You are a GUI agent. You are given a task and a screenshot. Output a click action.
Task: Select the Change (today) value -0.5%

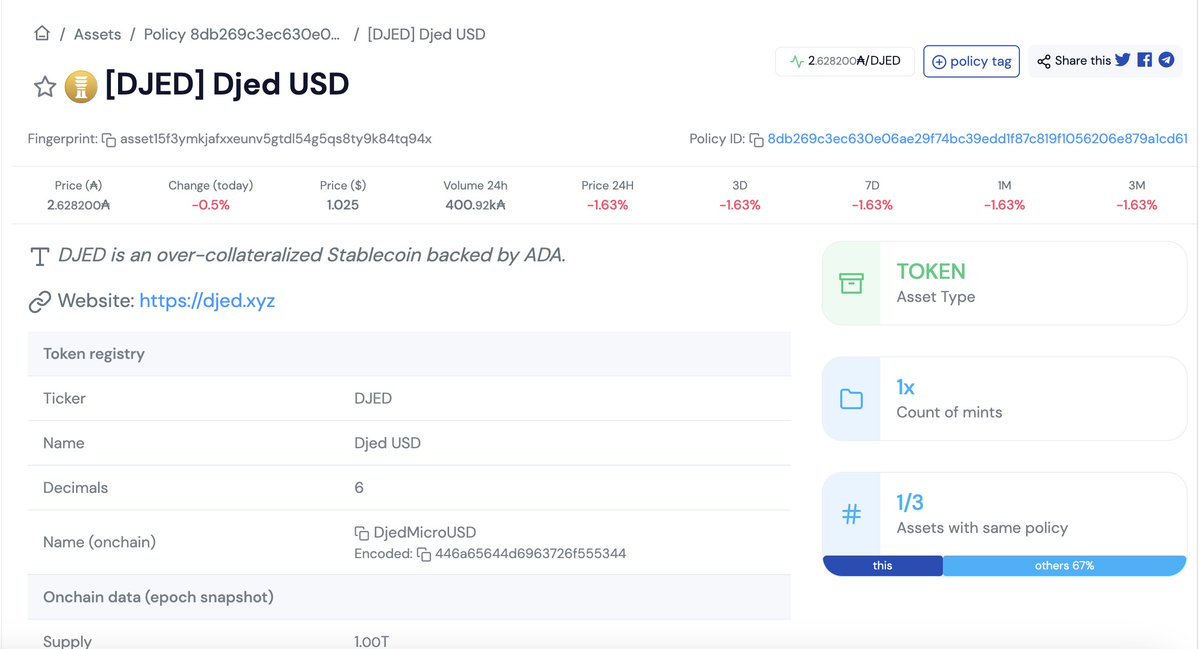tap(210, 205)
